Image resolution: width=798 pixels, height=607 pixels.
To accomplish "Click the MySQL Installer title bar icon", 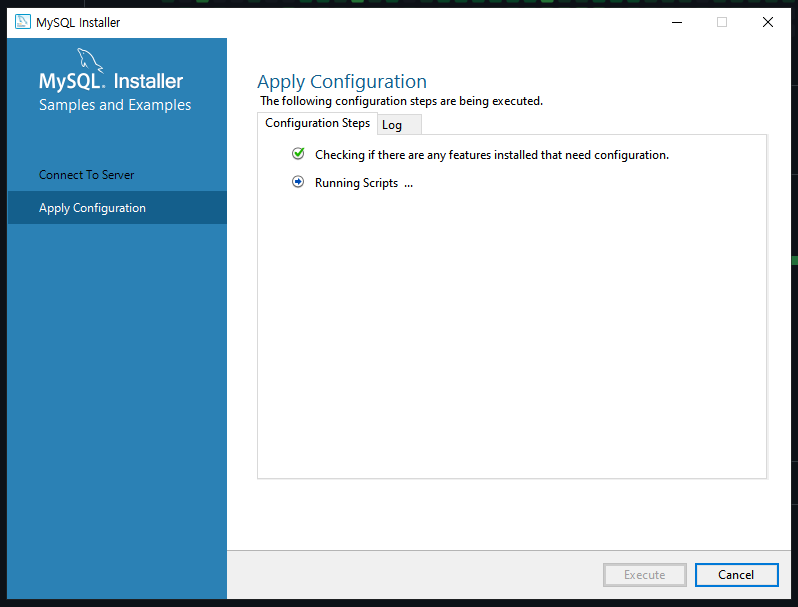I will point(22,22).
